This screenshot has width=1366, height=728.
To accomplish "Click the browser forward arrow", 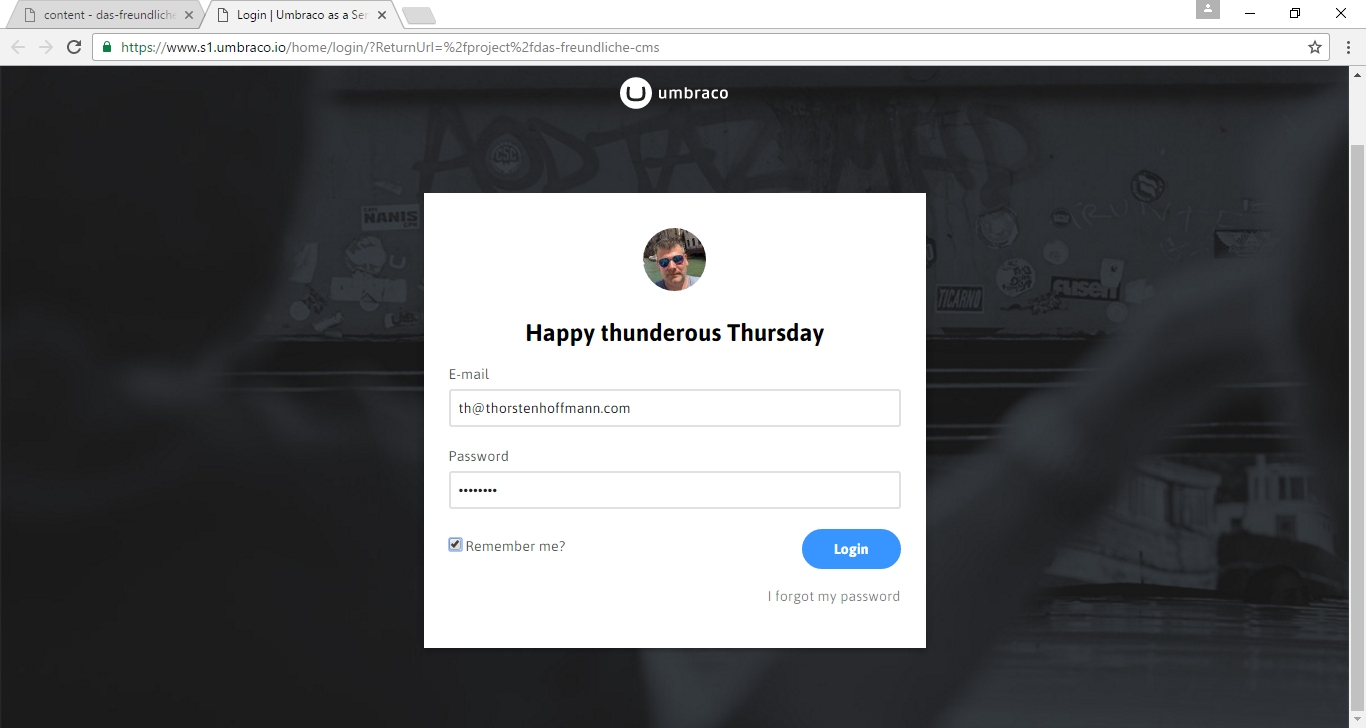I will coord(46,47).
